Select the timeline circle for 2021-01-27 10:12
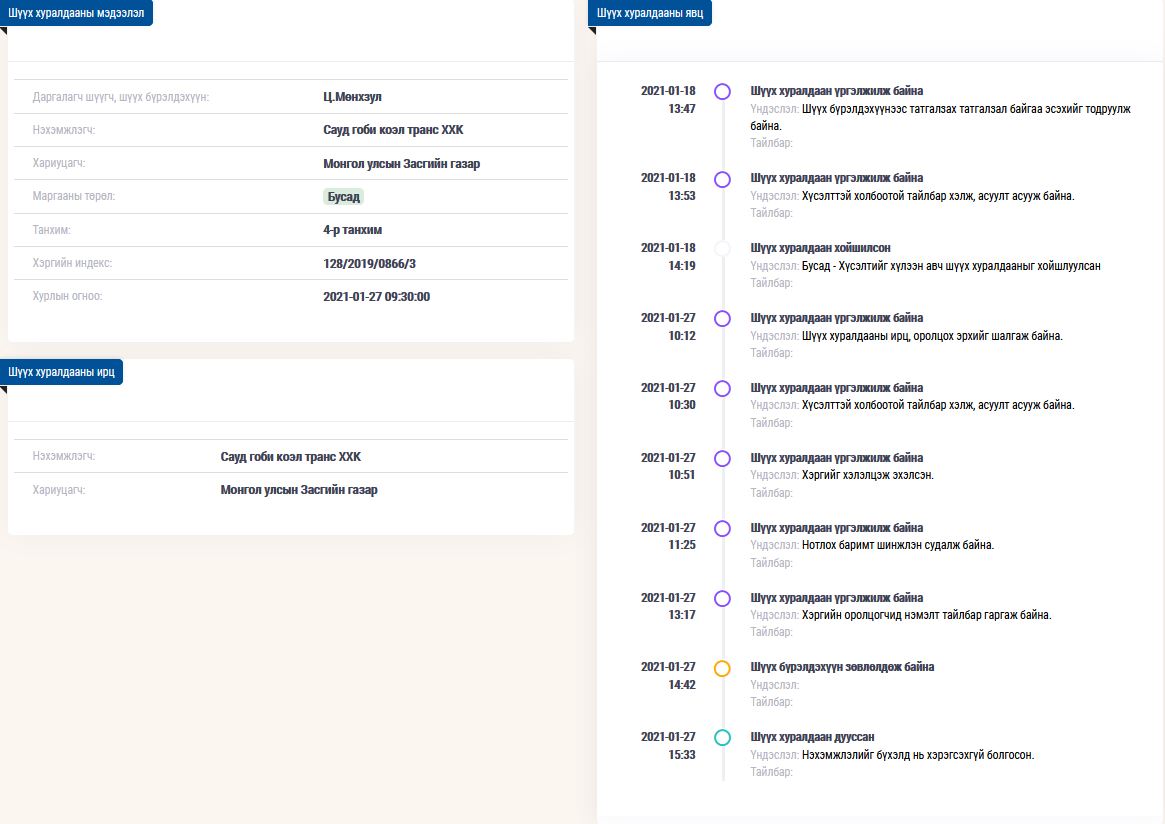This screenshot has height=824, width=1165. (722, 318)
